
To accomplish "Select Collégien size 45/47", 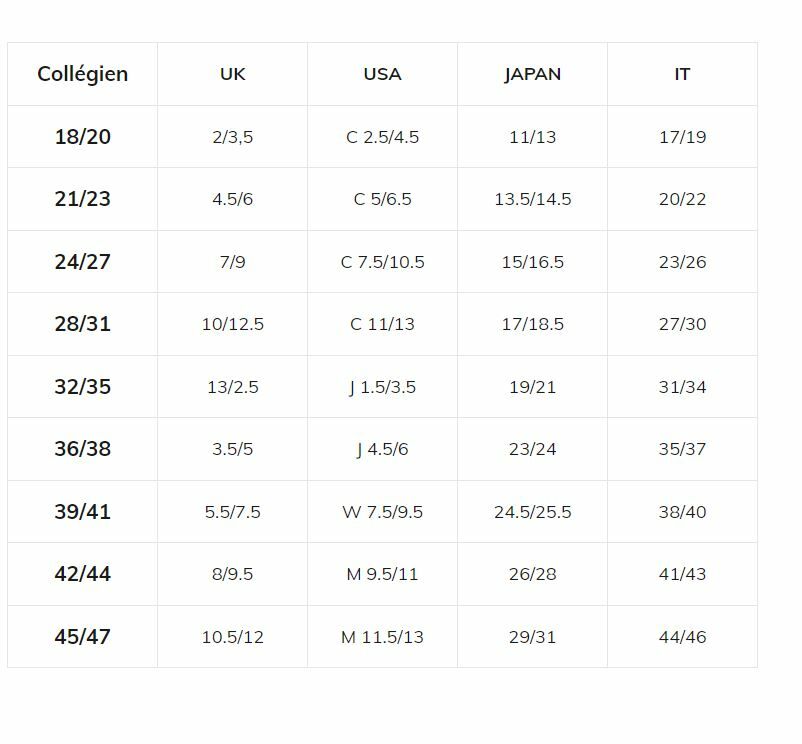I will point(82,637).
